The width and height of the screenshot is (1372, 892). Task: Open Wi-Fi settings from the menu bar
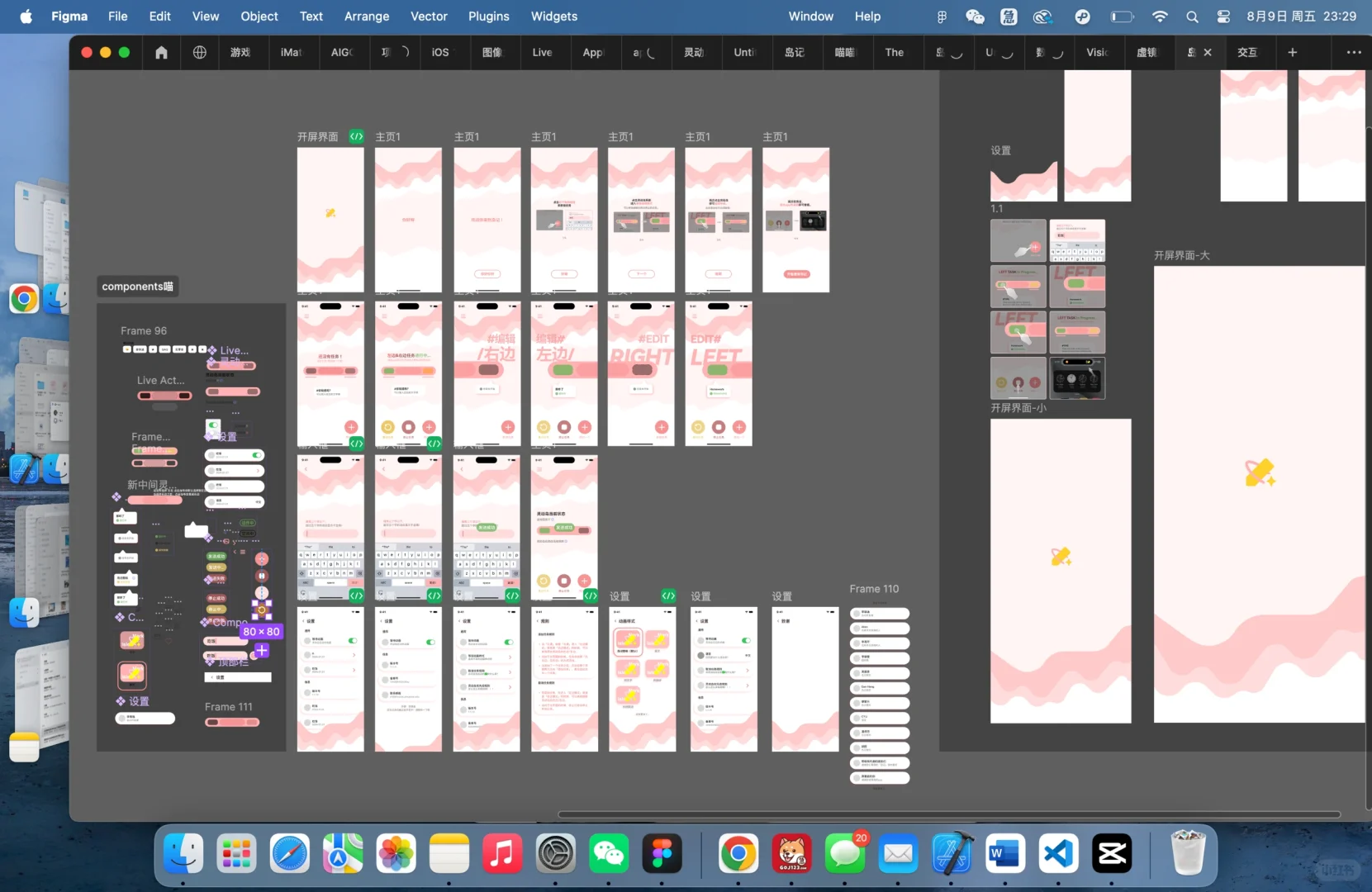pyautogui.click(x=1161, y=17)
